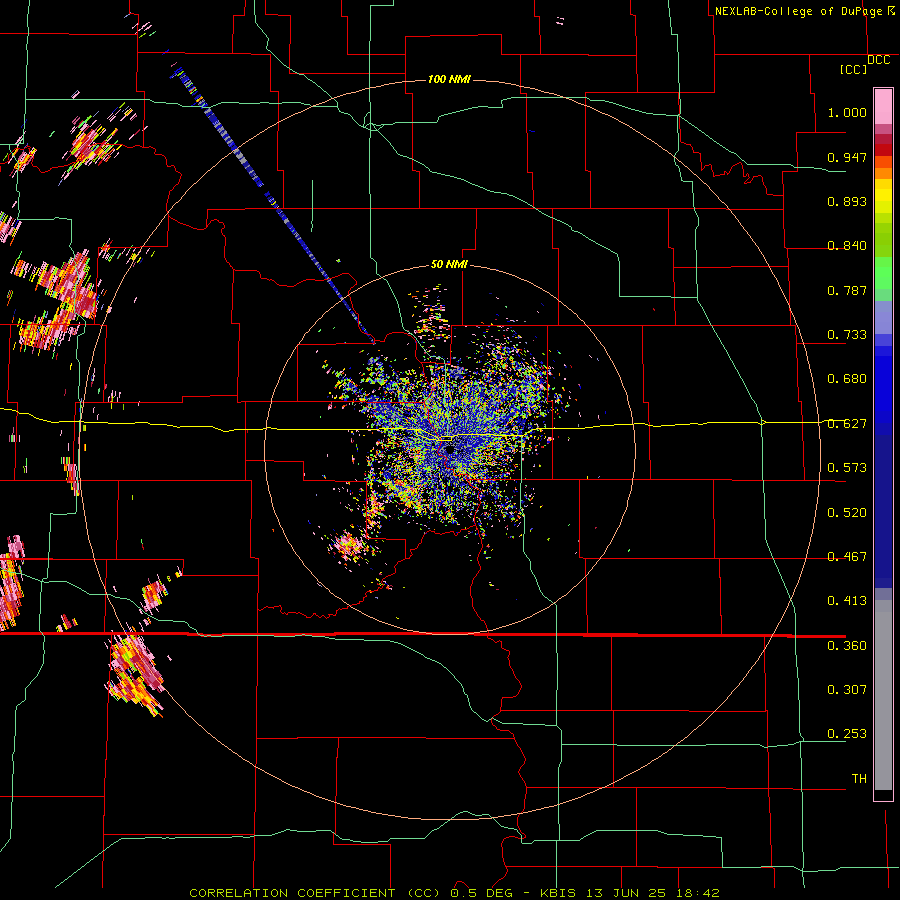Viewport: 900px width, 900px height.
Task: Click the 0.840 legend value
Action: [847, 246]
